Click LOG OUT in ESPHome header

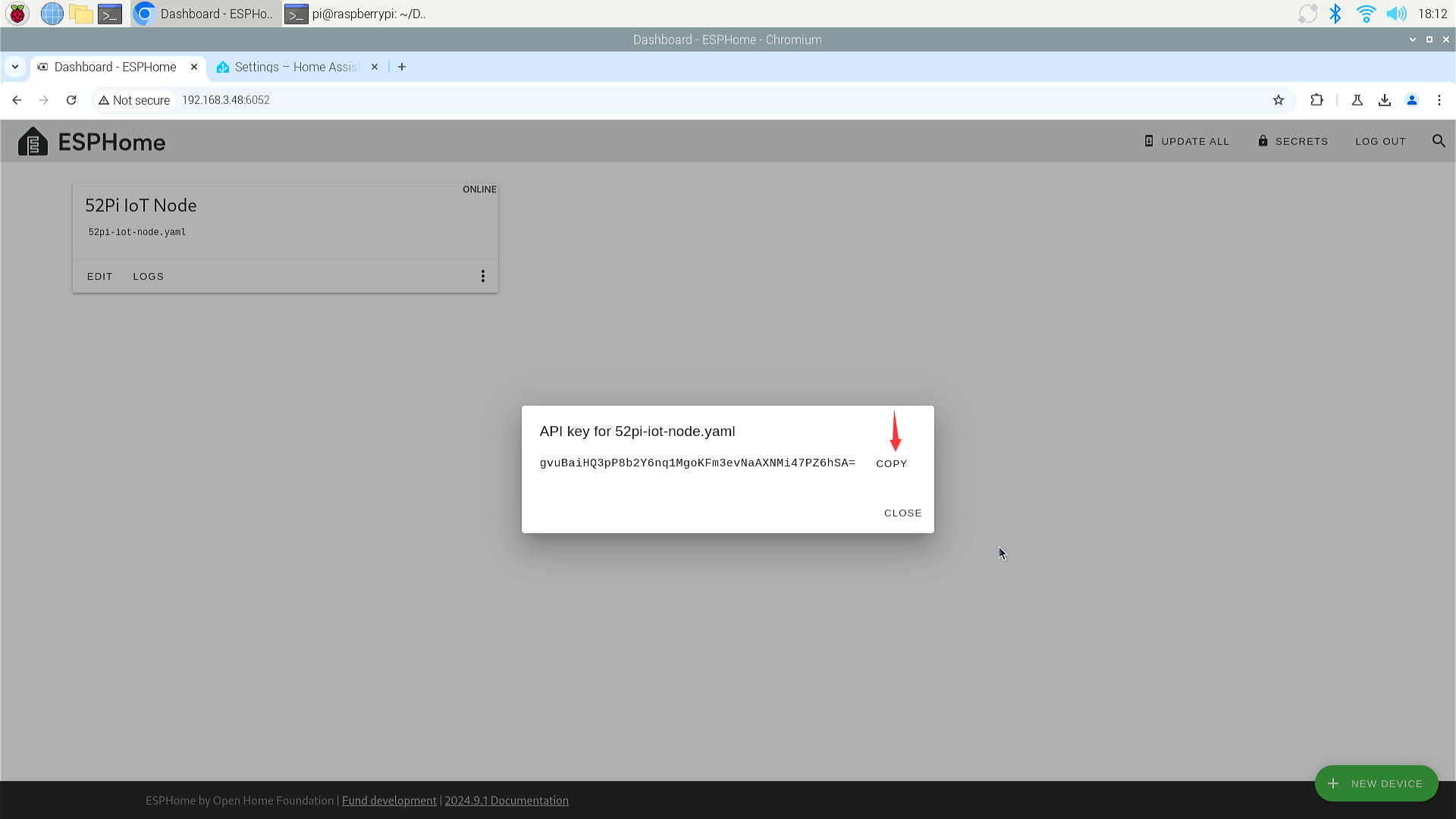tap(1380, 141)
